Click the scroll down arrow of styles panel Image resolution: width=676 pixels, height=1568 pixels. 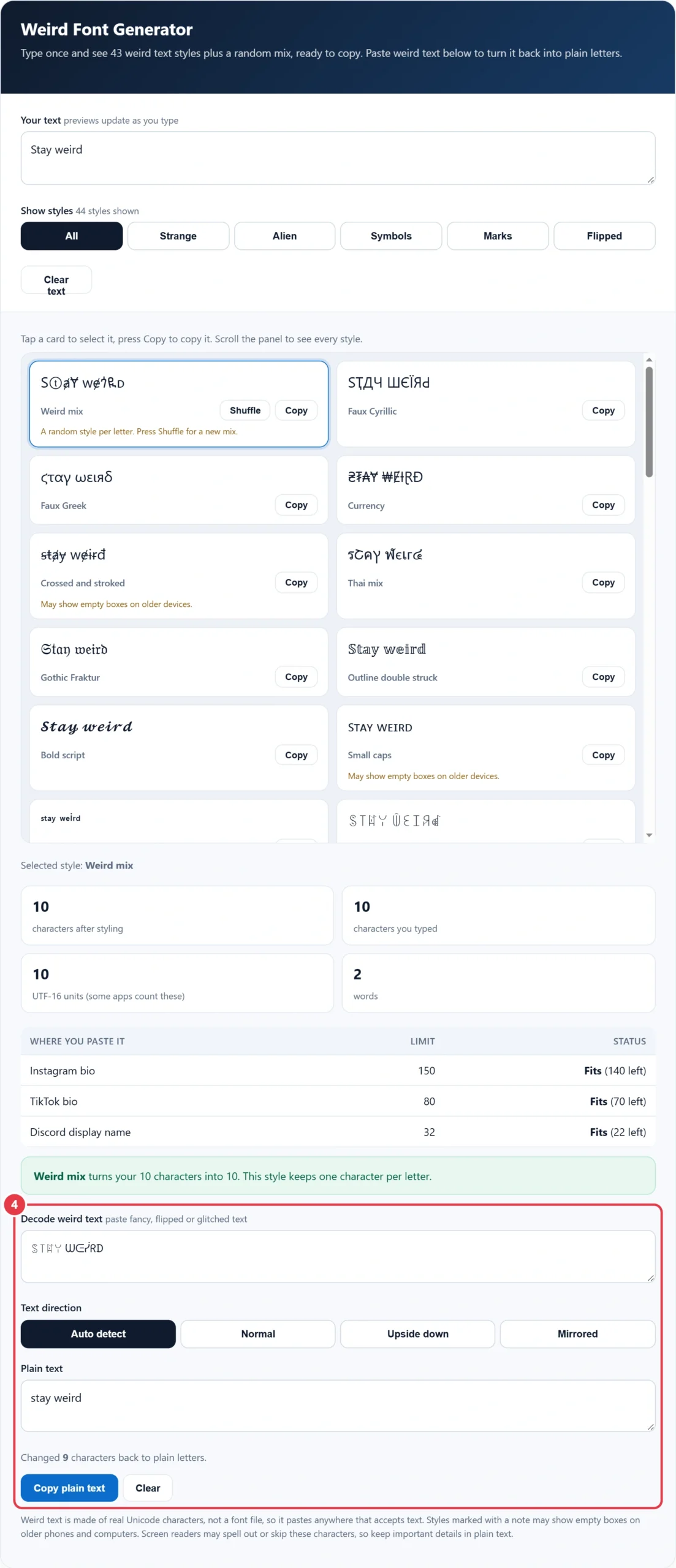(648, 835)
